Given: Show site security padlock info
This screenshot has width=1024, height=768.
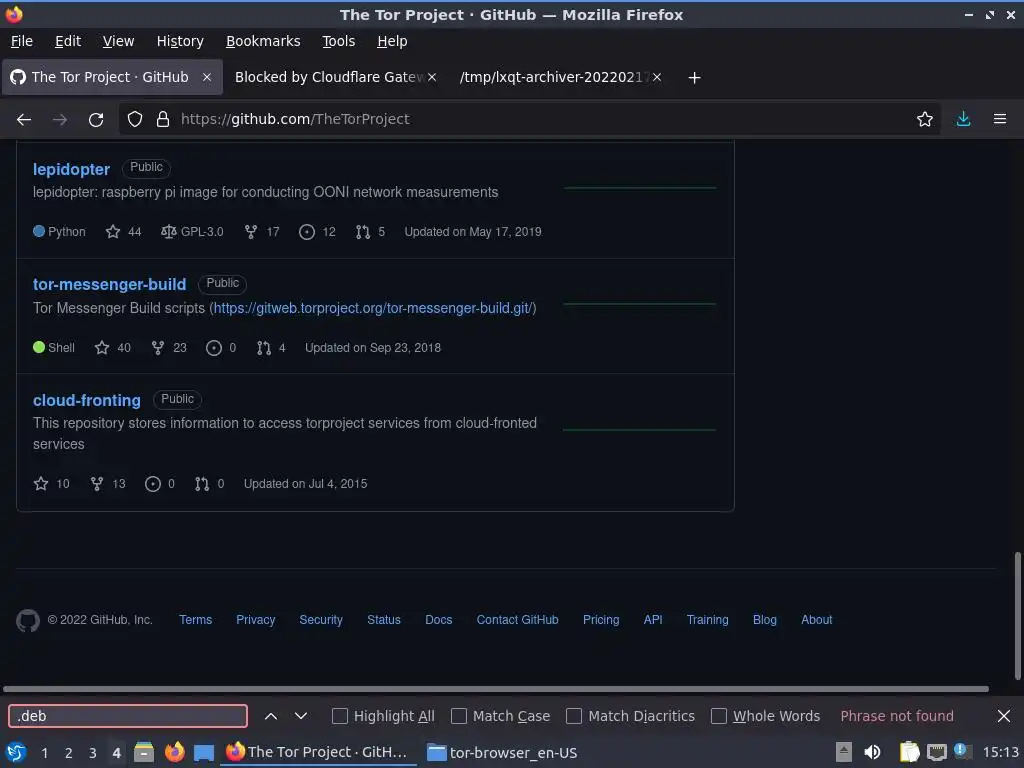Looking at the screenshot, I should (163, 119).
